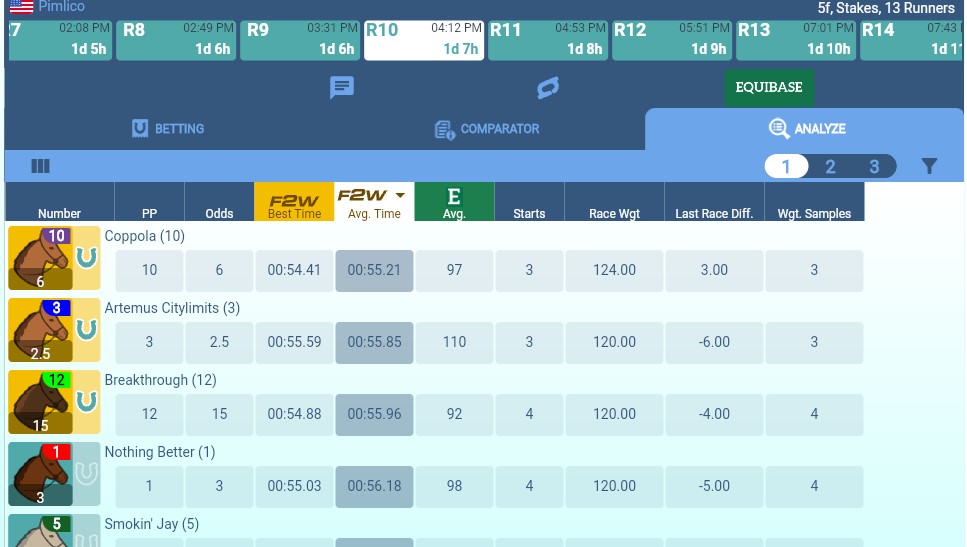The width and height of the screenshot is (967, 547).
Task: Sort by E Avg. column header
Action: [454, 202]
